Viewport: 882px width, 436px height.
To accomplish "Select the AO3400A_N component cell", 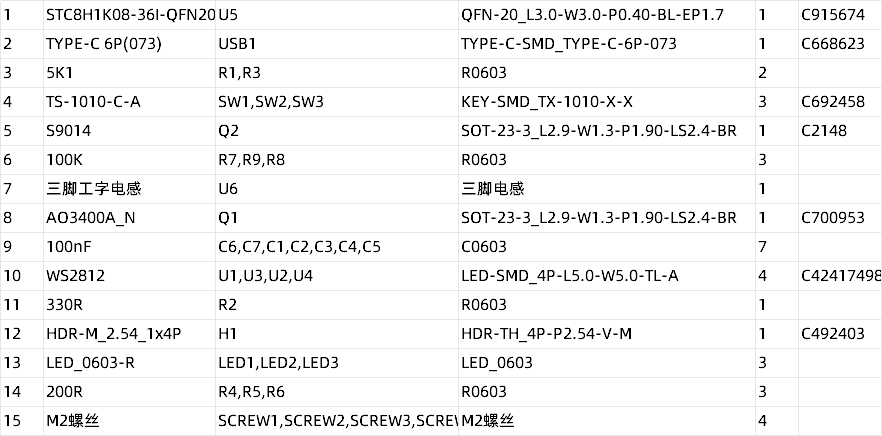I will coord(129,218).
